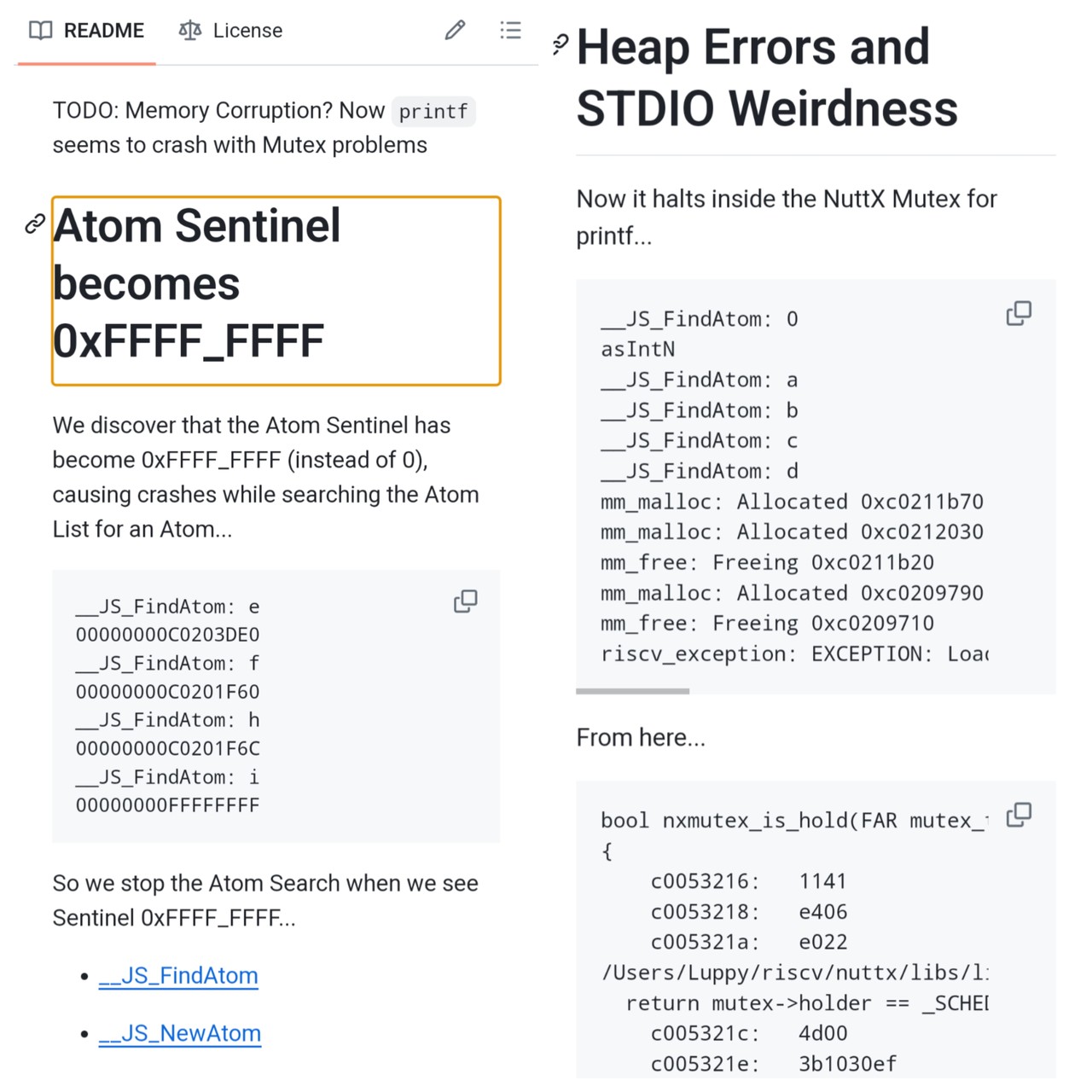Open the table of contents outline icon

(510, 31)
